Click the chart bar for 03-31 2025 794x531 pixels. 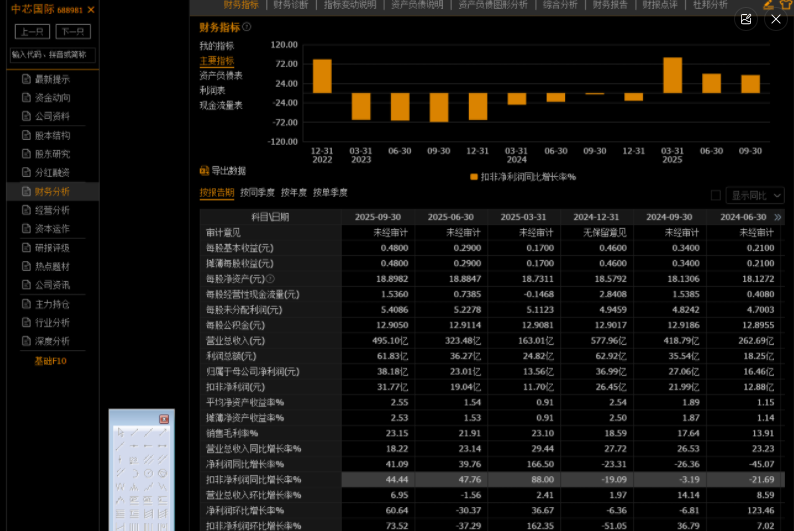tap(672, 75)
